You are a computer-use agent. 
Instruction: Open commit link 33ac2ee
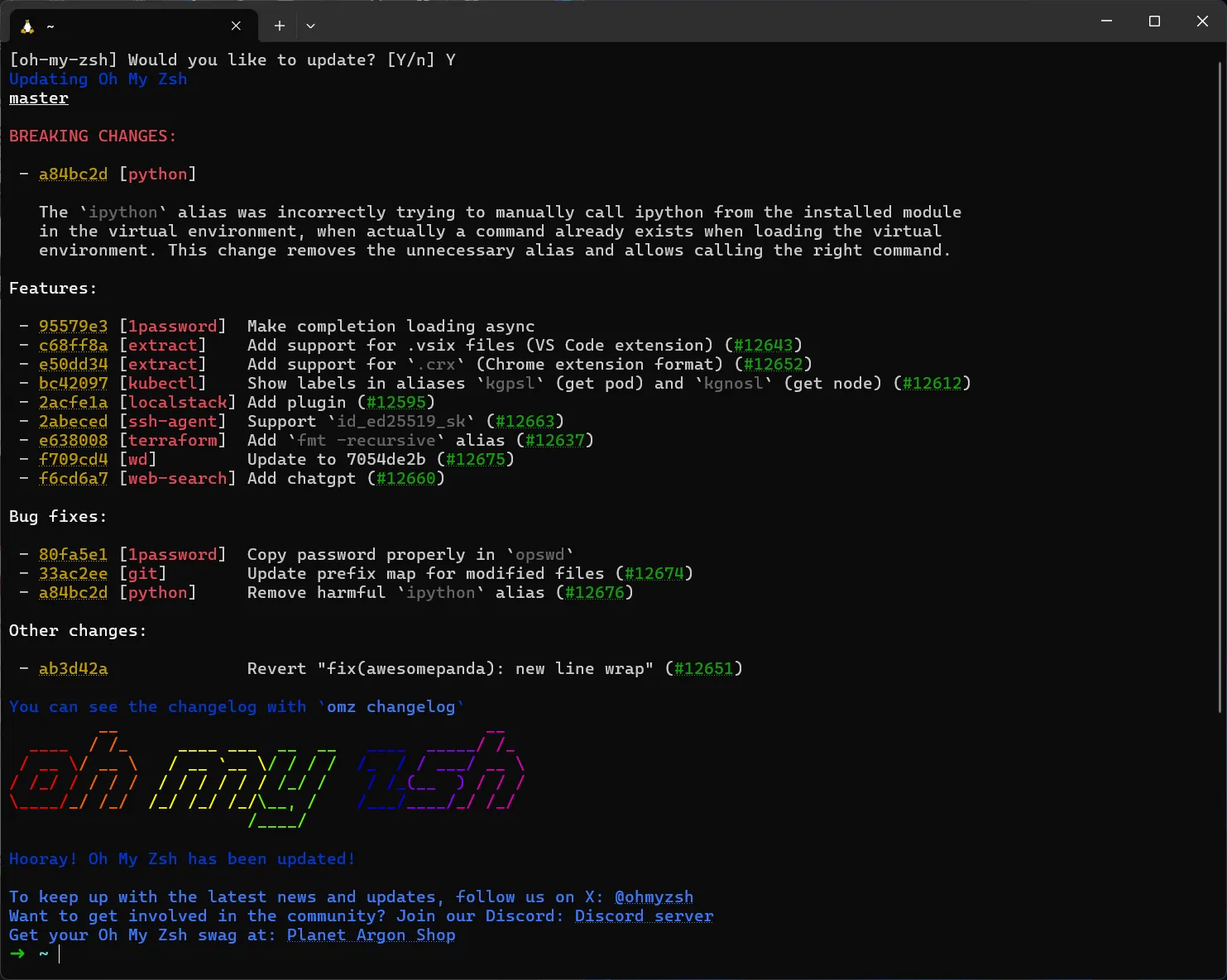73,573
